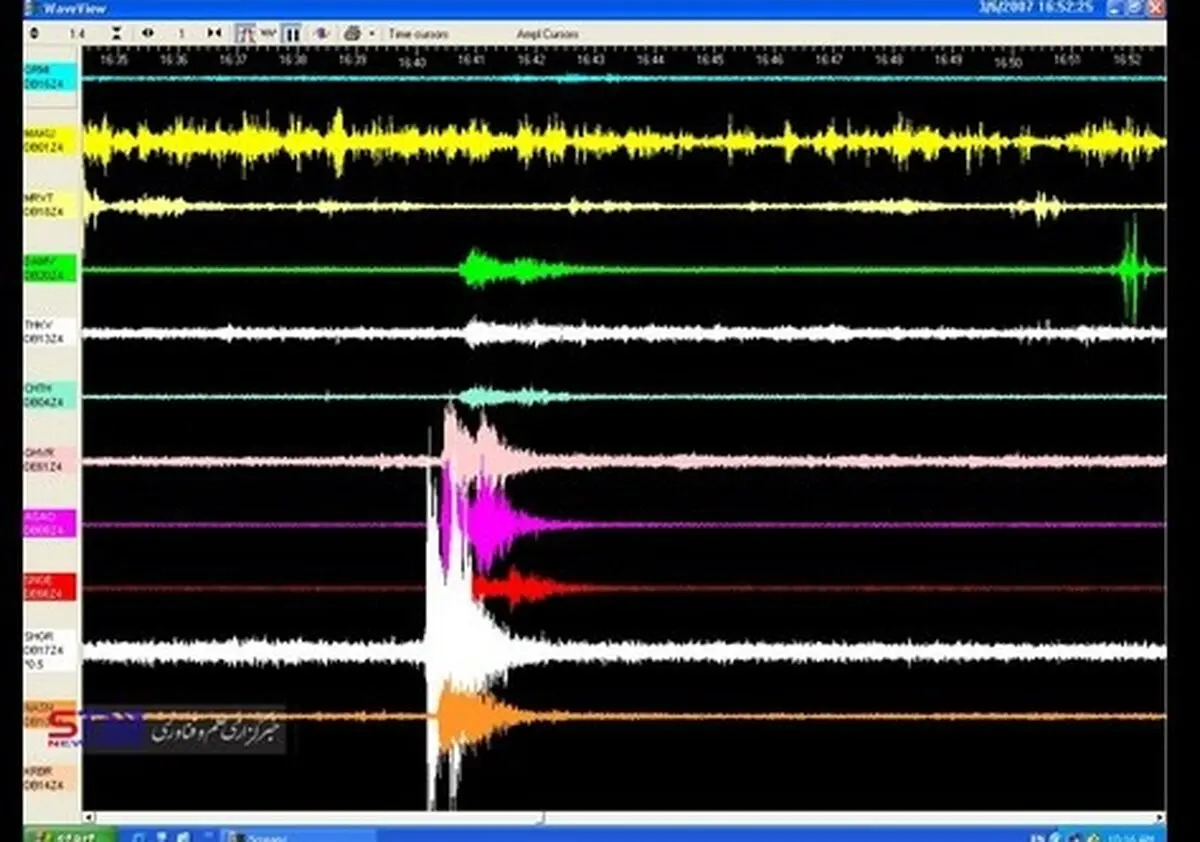Click the amplitude value 1.4 field
The height and width of the screenshot is (842, 1200).
77,33
